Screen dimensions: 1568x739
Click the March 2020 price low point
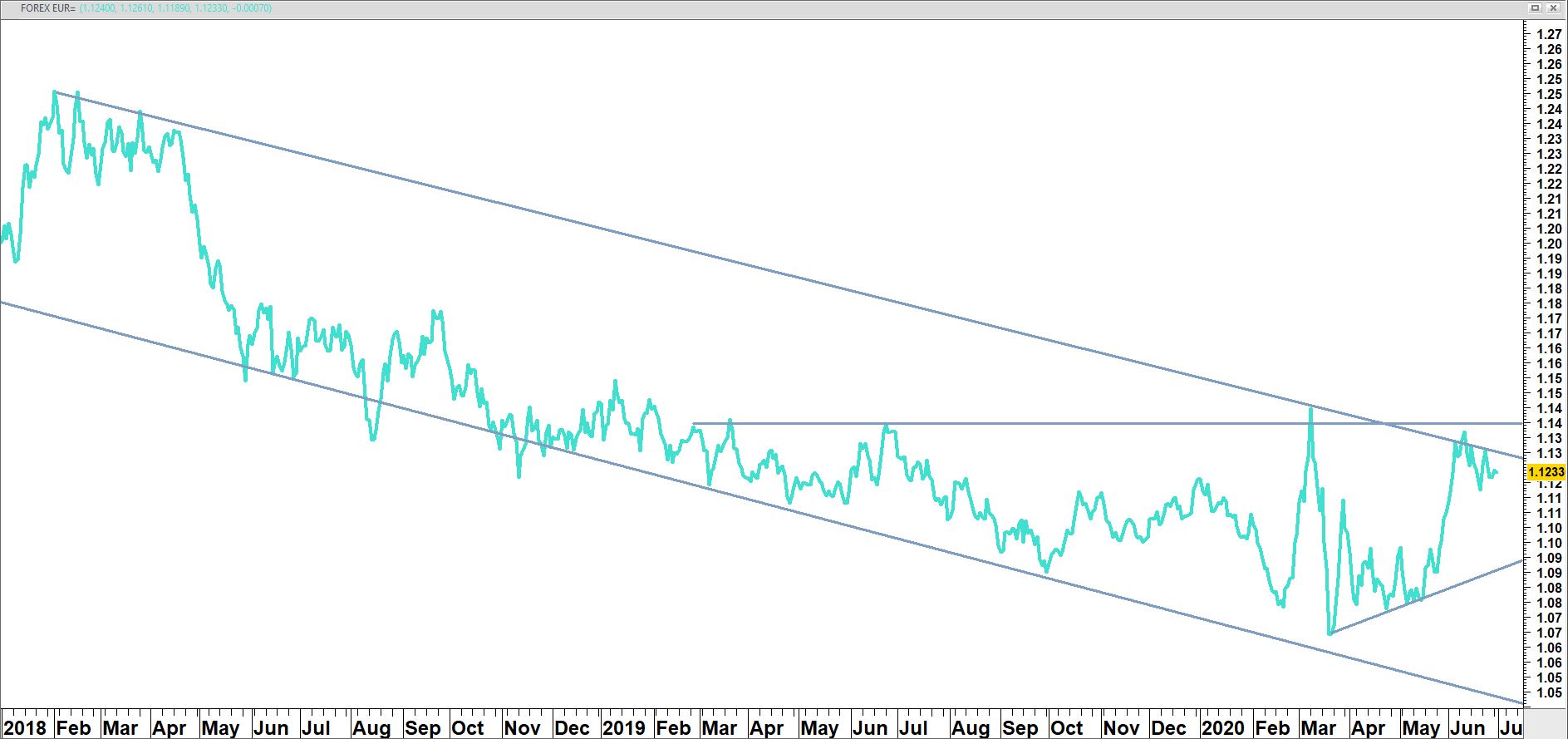pyautogui.click(x=1330, y=633)
